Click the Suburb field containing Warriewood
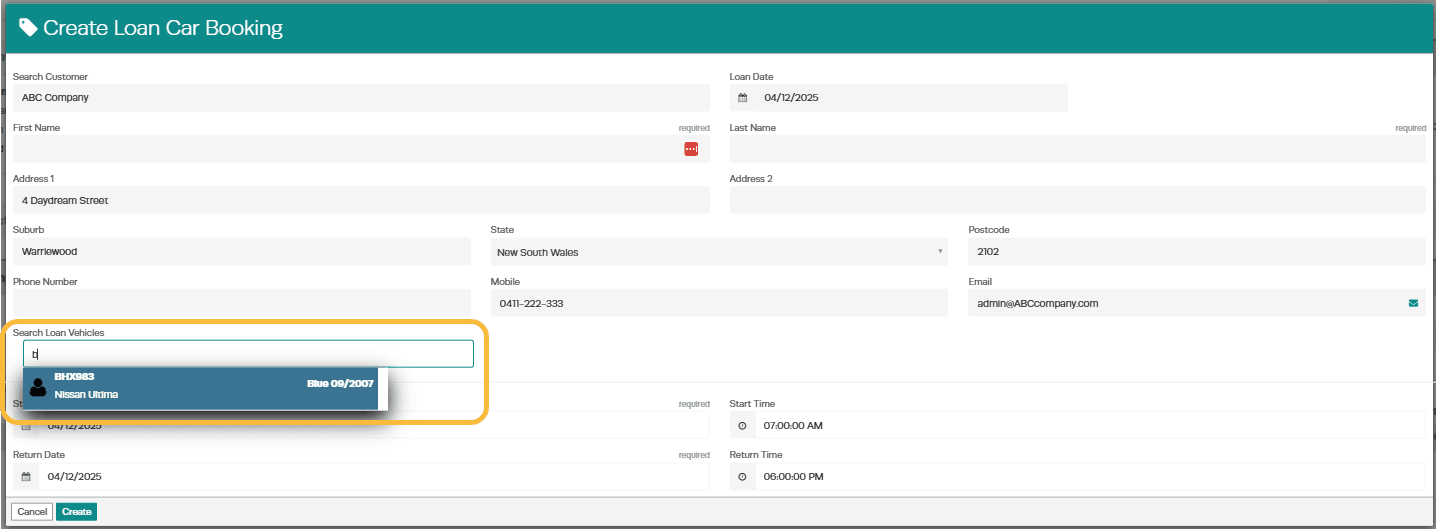Screen dimensions: 1436x529 pos(241,252)
